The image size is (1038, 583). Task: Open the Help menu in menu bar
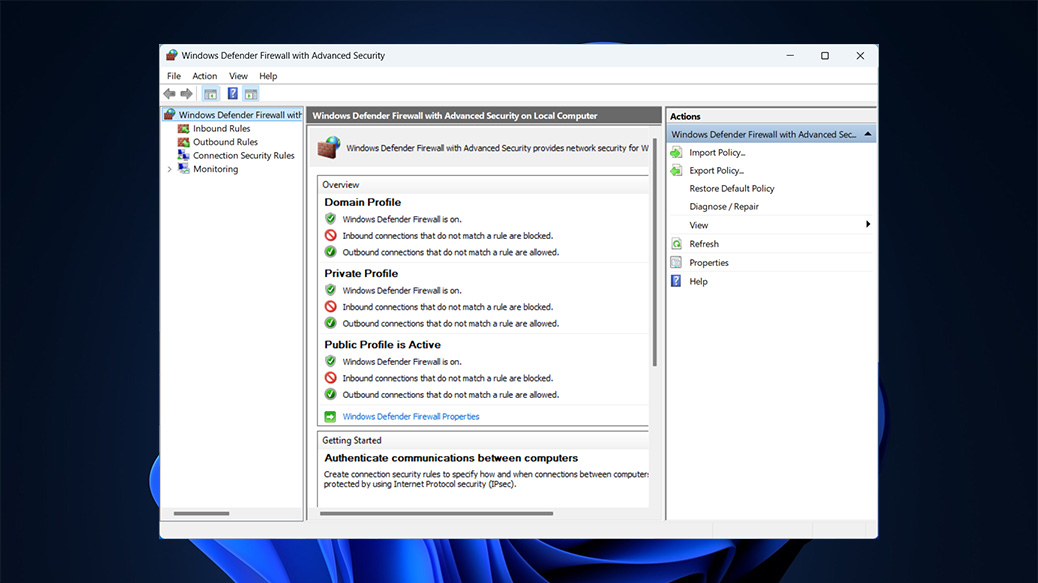(268, 76)
